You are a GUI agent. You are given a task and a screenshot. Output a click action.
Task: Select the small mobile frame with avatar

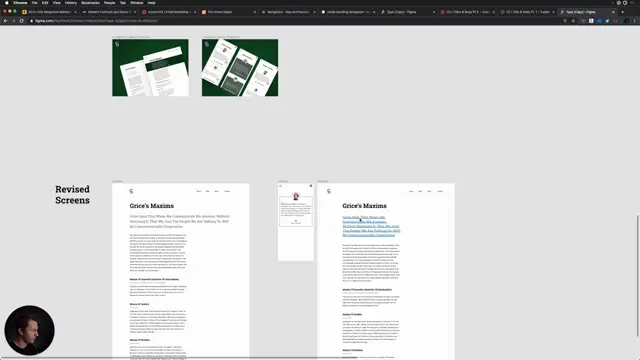[296, 222]
